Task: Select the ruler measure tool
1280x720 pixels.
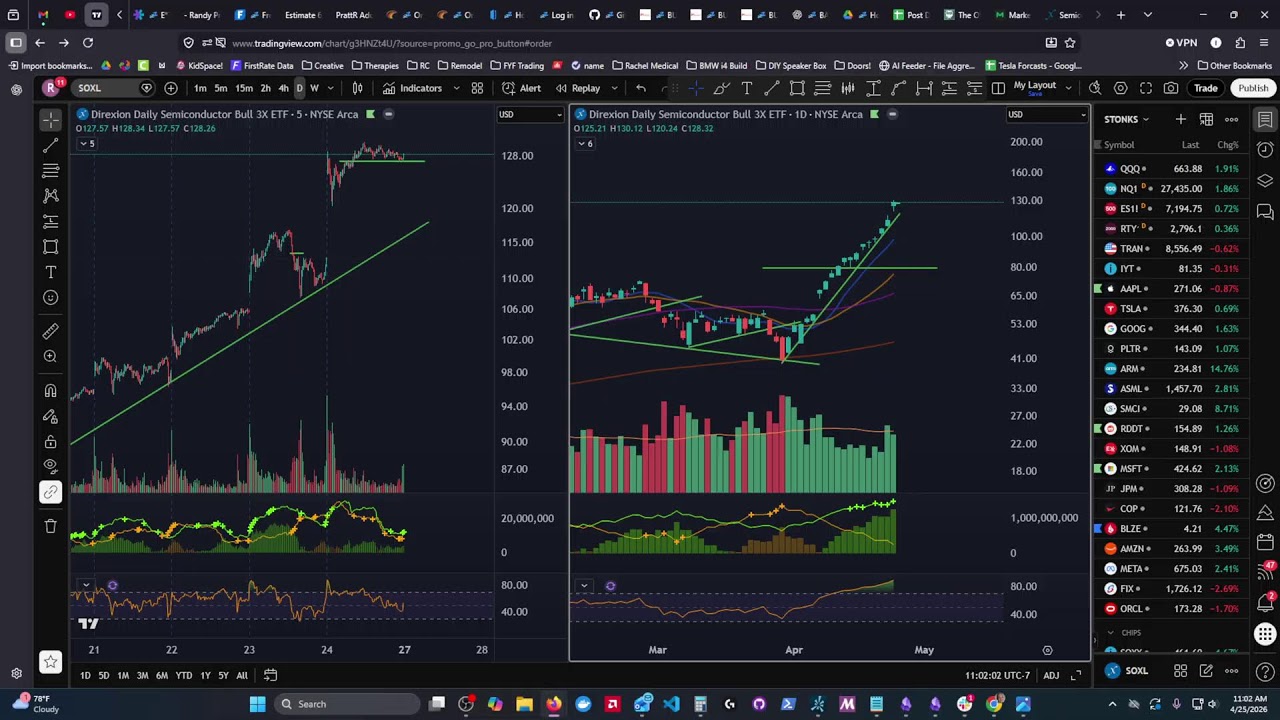Action: click(x=51, y=331)
